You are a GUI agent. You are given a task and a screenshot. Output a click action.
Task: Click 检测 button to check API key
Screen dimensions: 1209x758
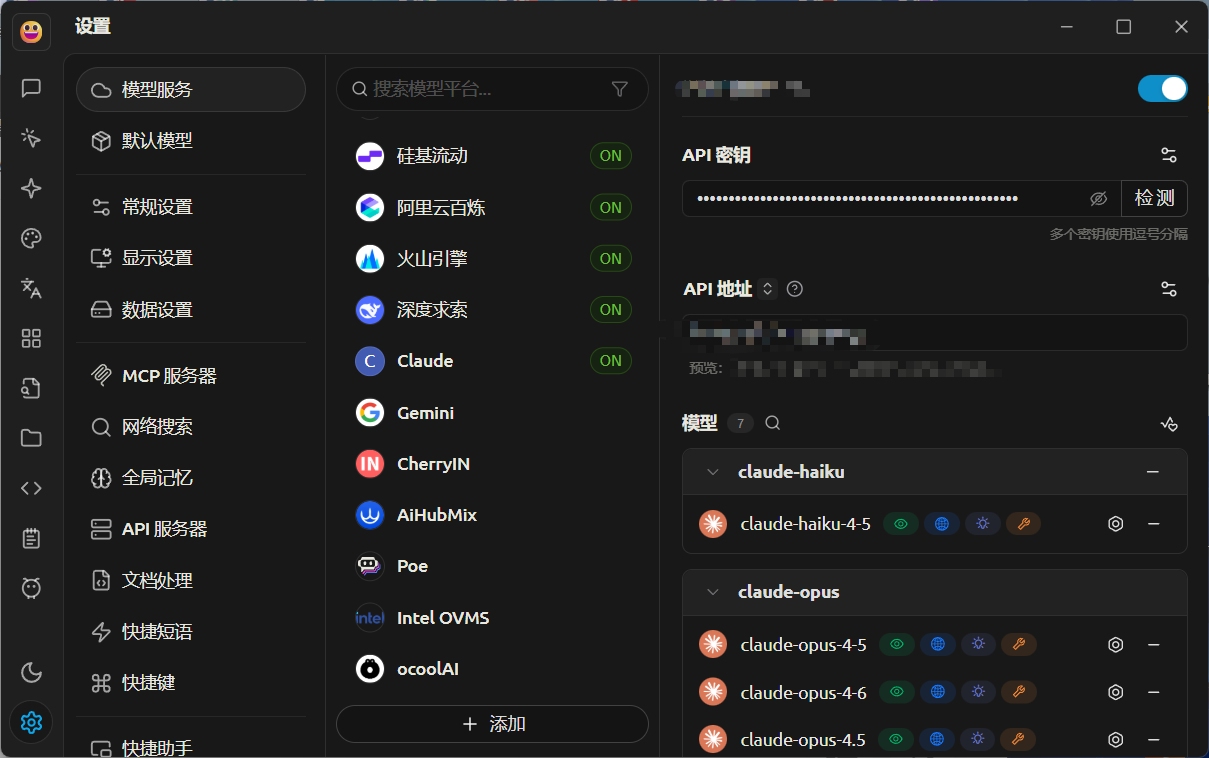tap(1154, 199)
